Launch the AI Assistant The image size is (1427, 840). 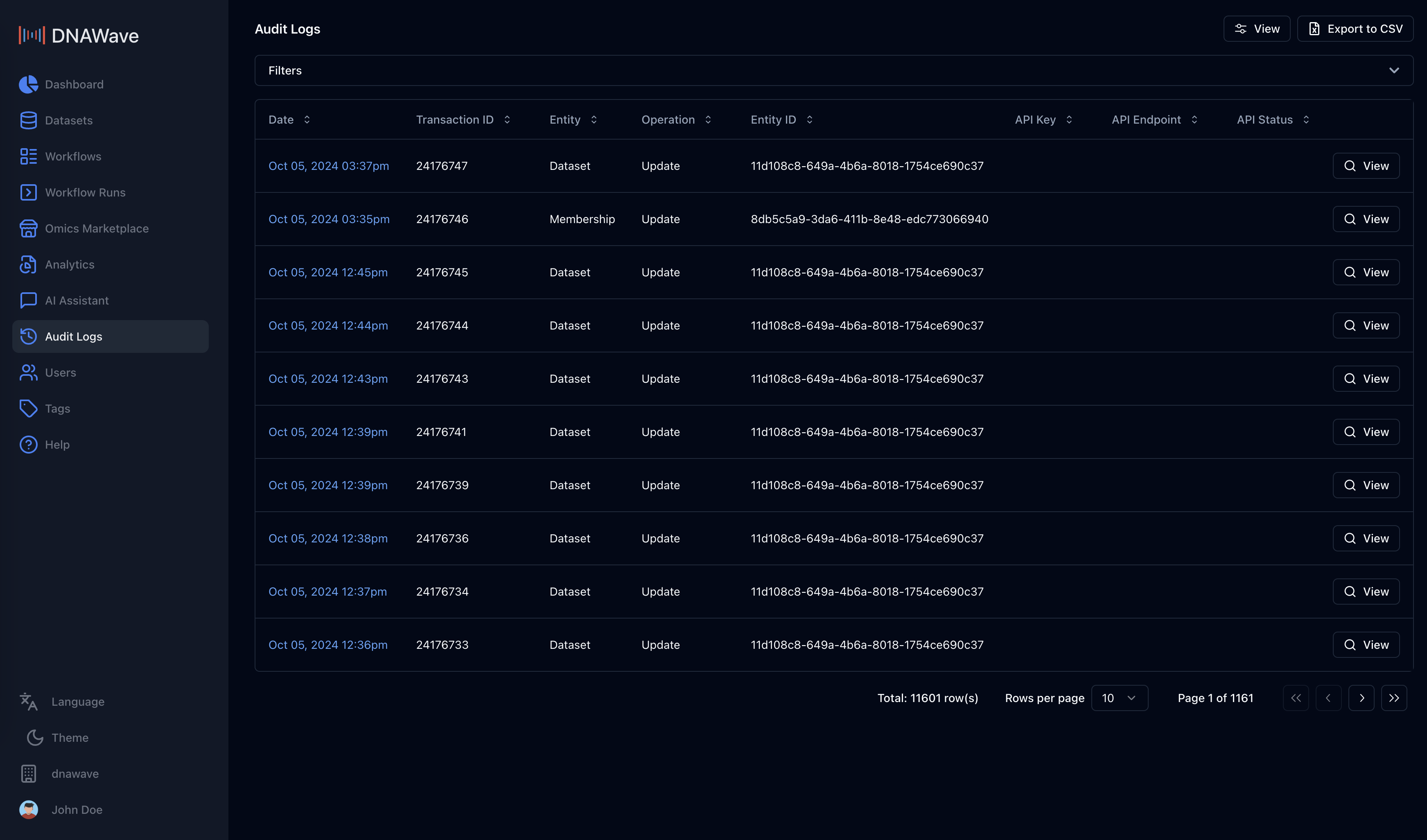(x=77, y=300)
